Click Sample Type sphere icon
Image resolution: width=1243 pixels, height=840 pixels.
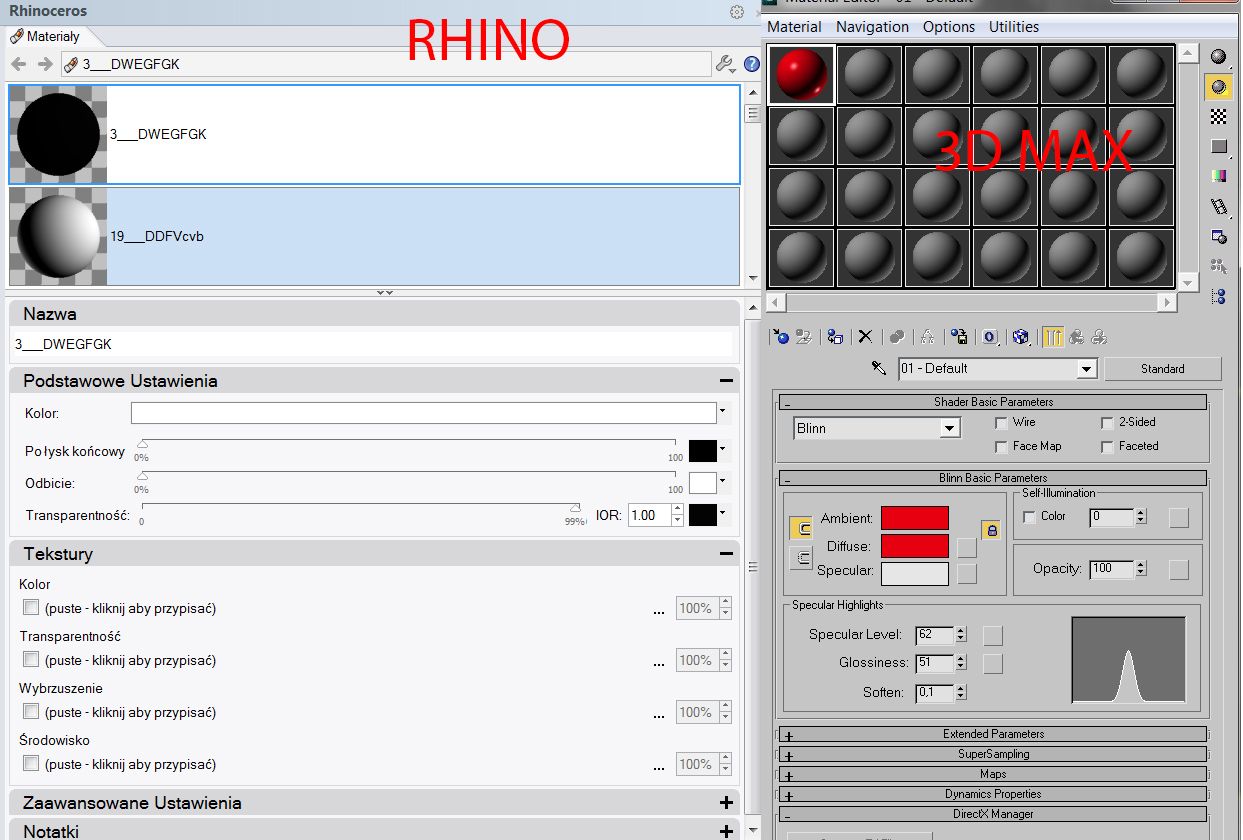pyautogui.click(x=1218, y=57)
